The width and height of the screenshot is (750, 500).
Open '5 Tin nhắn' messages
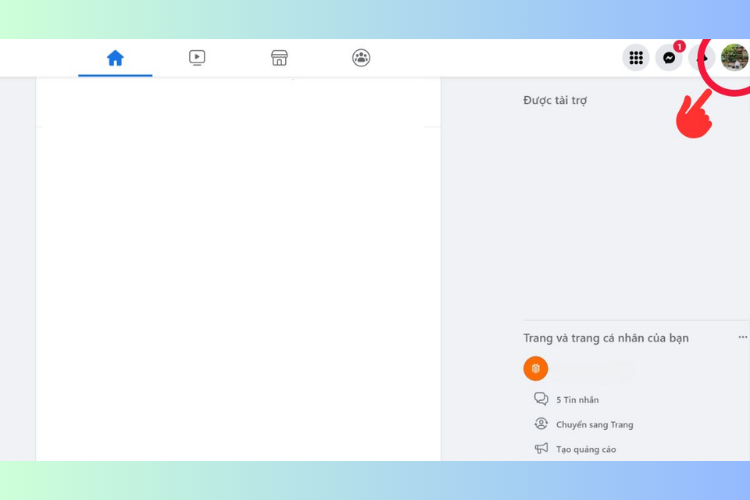[x=577, y=400]
